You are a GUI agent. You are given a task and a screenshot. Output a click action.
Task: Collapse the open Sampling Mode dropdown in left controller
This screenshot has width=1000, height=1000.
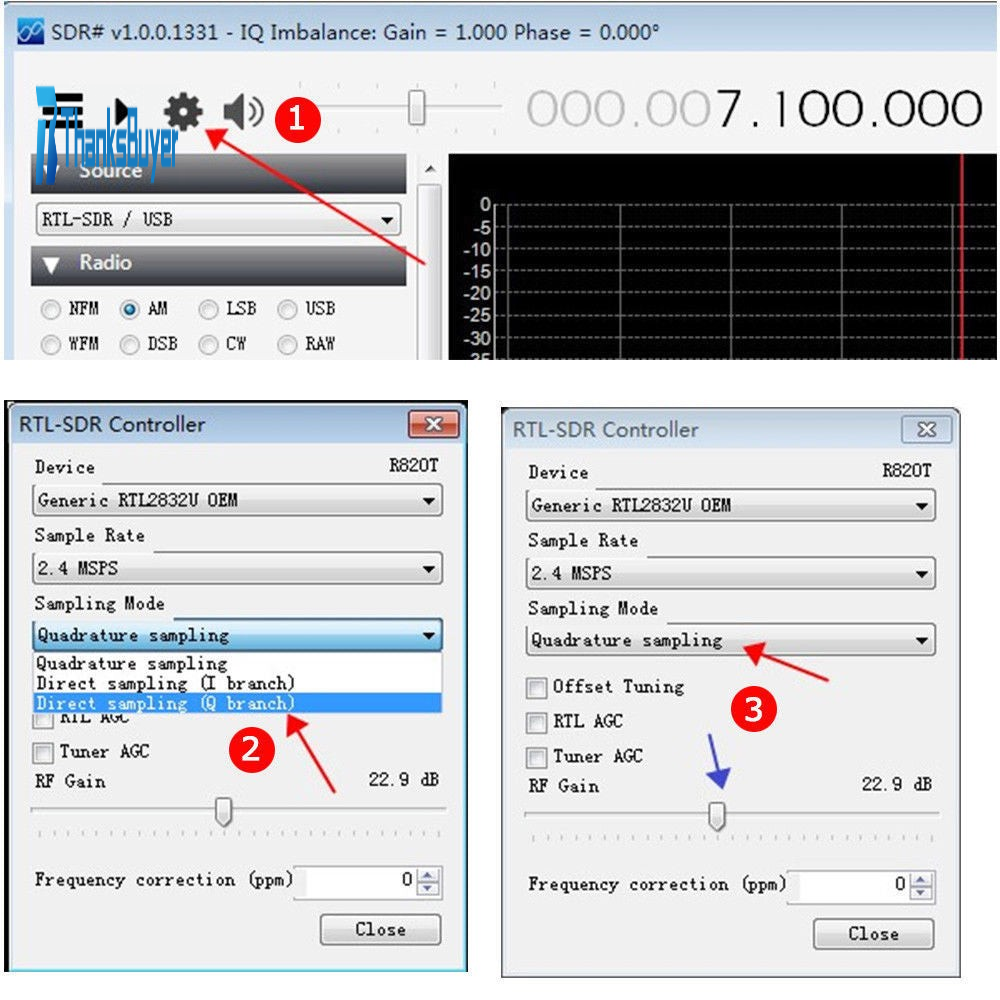(237, 635)
